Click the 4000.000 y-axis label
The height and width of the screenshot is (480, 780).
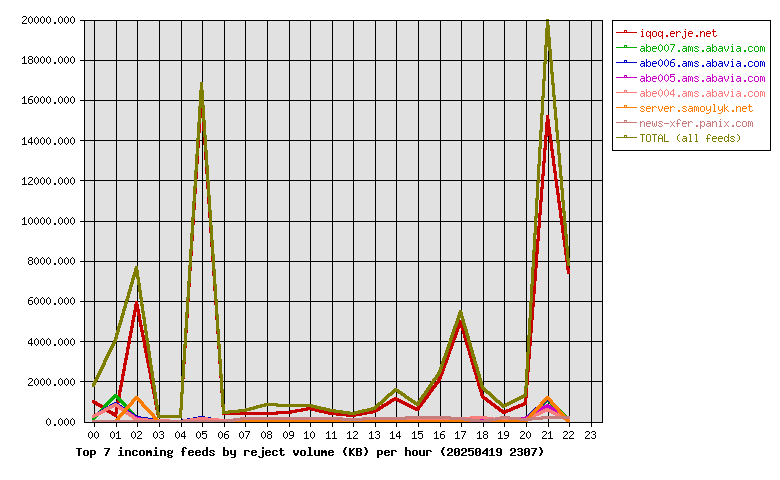tap(51, 342)
